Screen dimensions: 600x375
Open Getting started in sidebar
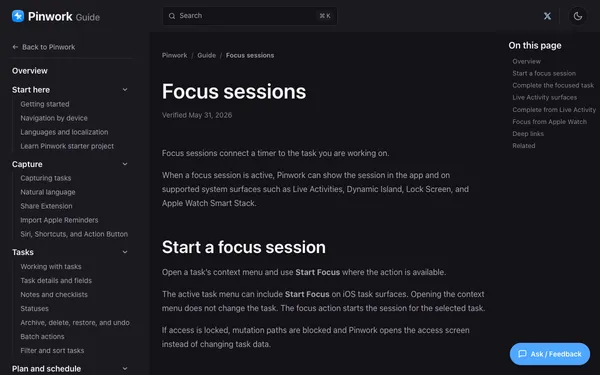pyautogui.click(x=45, y=104)
